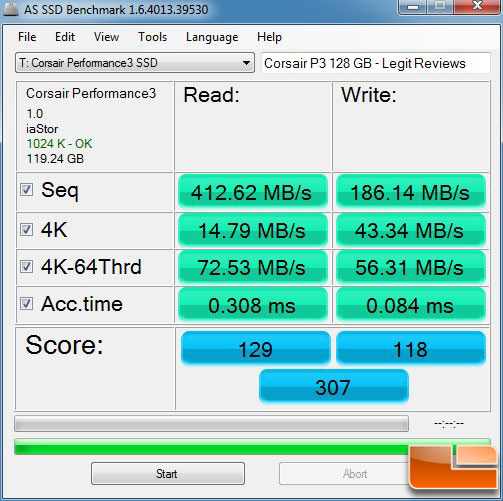Uncheck the Seq test checkbox
Image resolution: width=503 pixels, height=501 pixels.
26,190
